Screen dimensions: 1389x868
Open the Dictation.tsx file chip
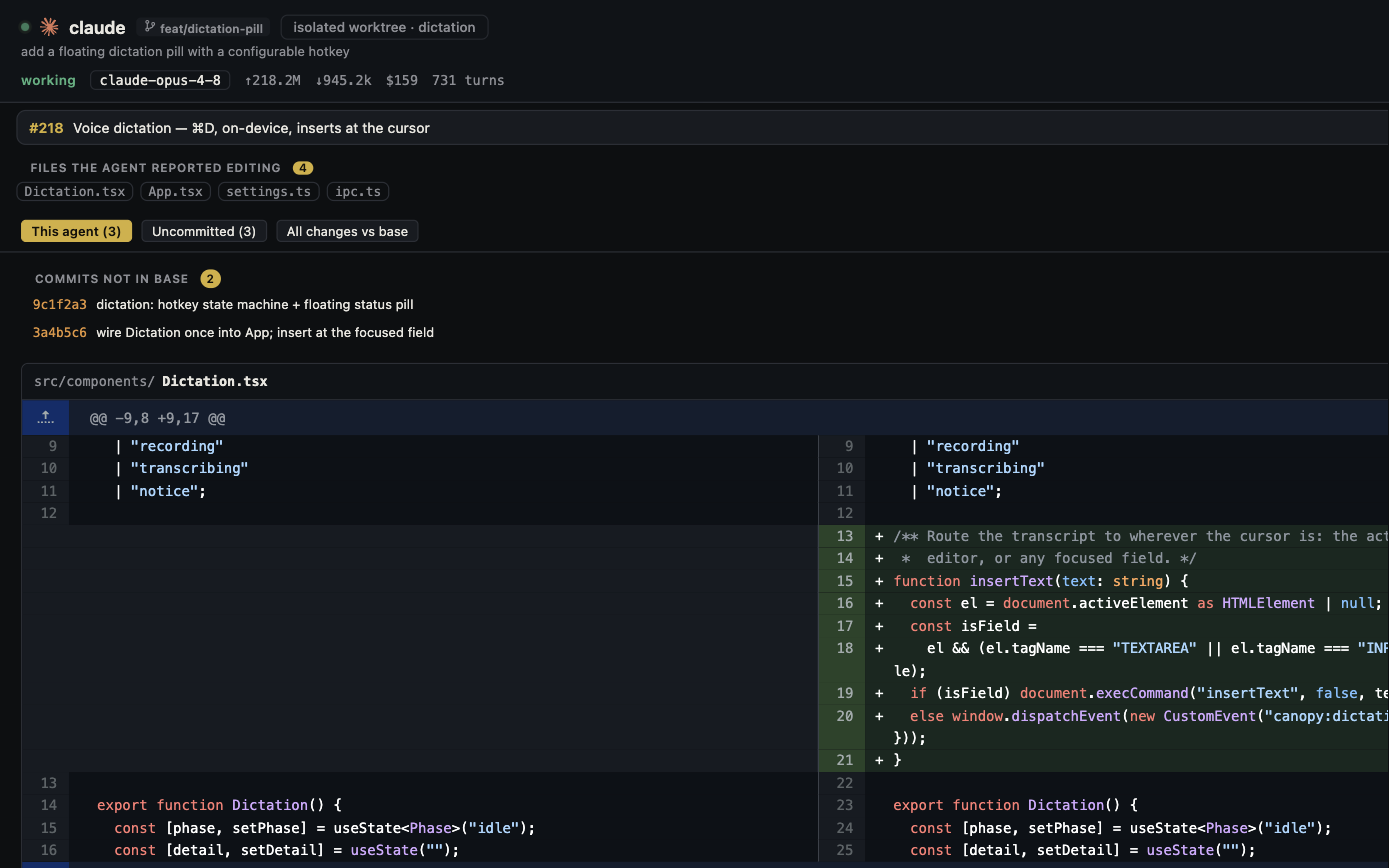(x=75, y=191)
